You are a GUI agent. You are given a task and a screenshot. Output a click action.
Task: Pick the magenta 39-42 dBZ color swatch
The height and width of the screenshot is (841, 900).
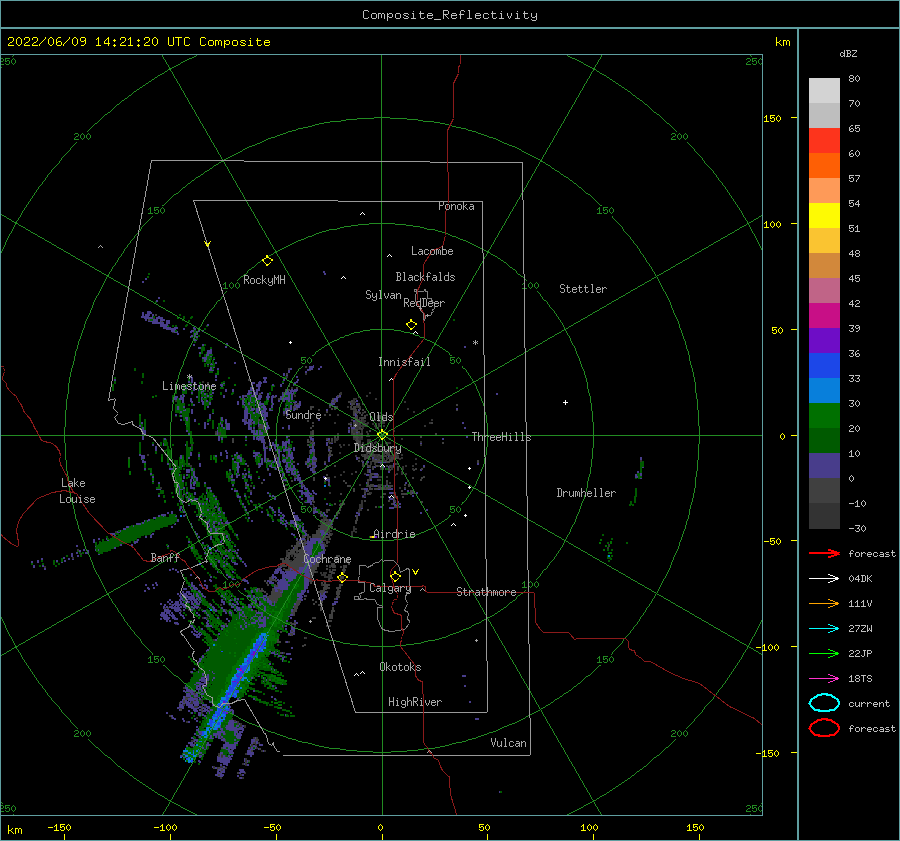tap(824, 316)
